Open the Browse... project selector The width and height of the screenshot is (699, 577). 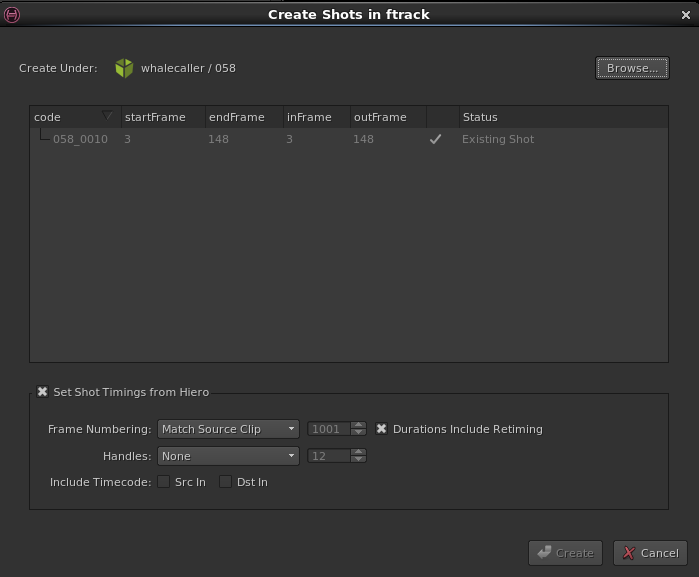coord(632,68)
